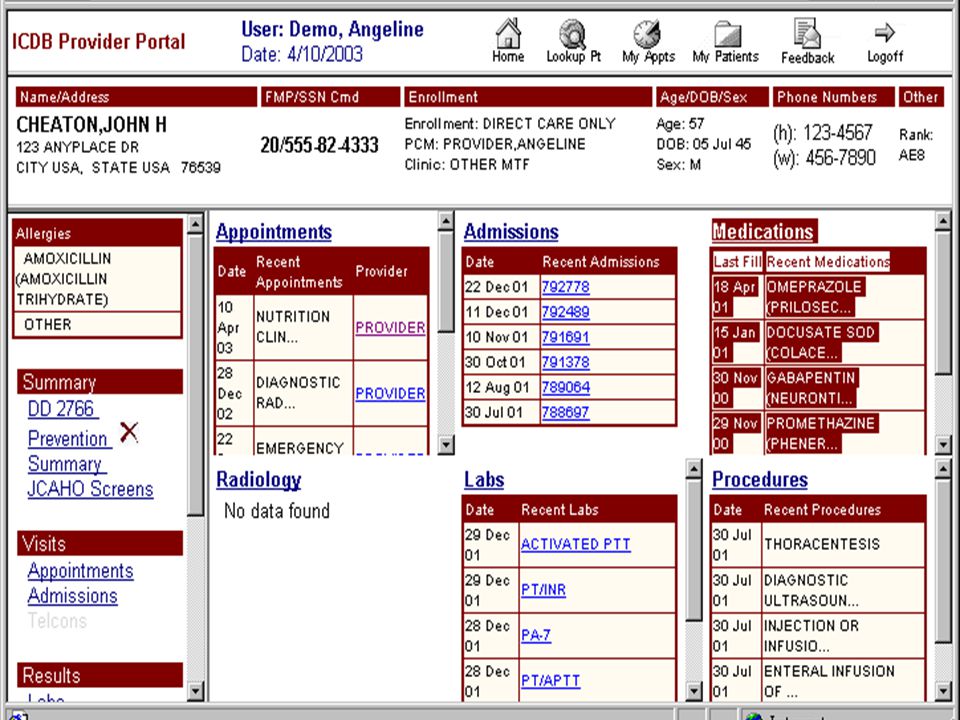Click the ICDB Provider Portal title
The width and height of the screenshot is (960, 720).
[x=99, y=42]
